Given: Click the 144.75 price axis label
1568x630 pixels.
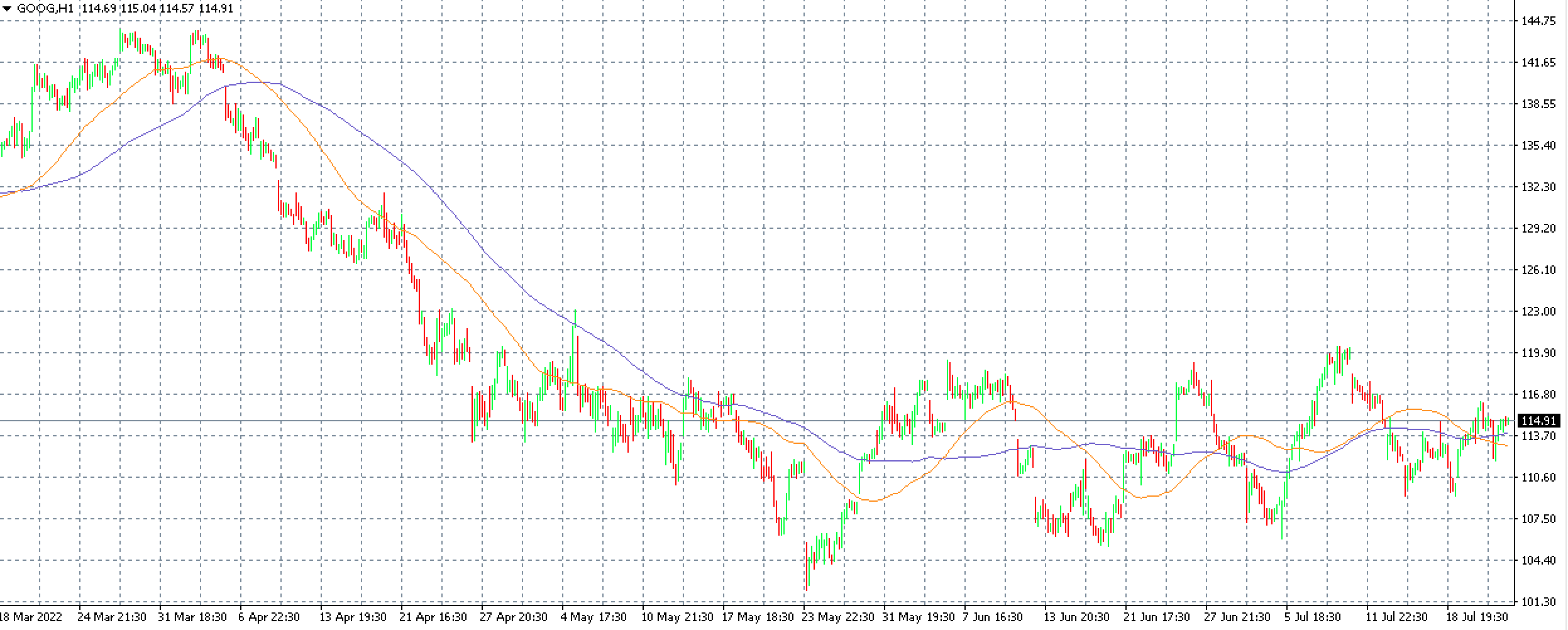Looking at the screenshot, I should [1538, 21].
